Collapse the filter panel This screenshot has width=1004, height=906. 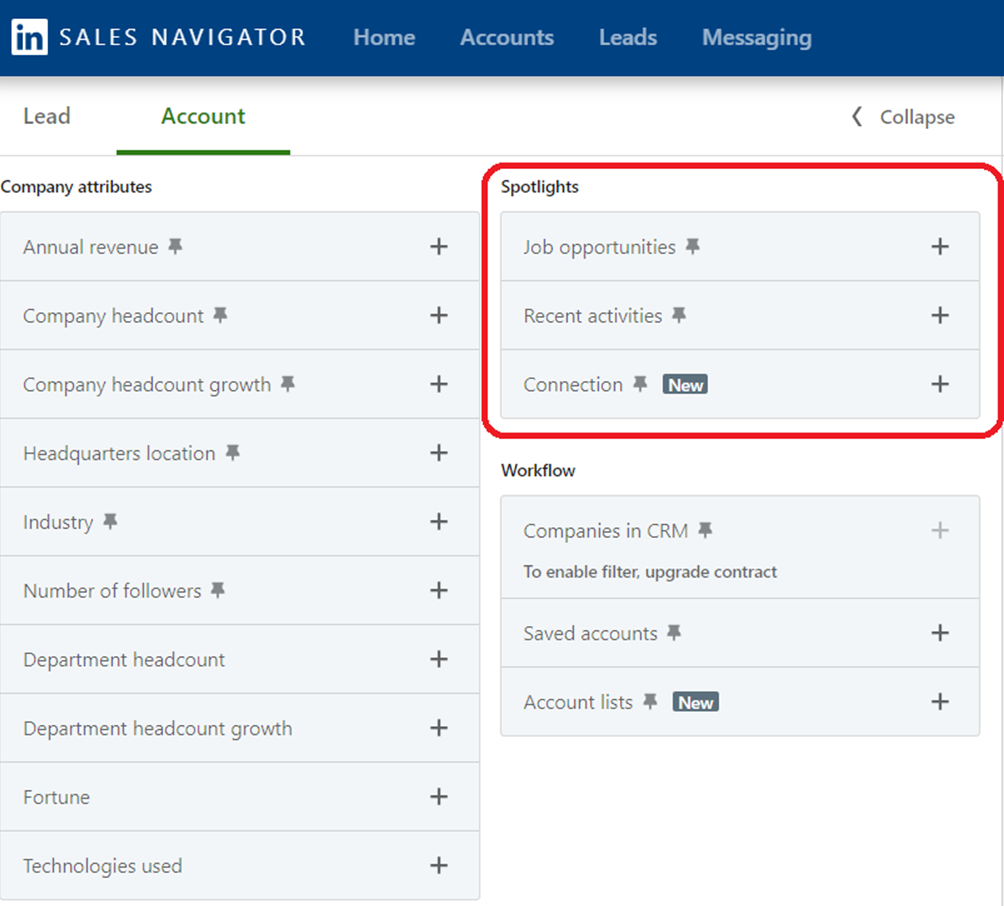[903, 117]
